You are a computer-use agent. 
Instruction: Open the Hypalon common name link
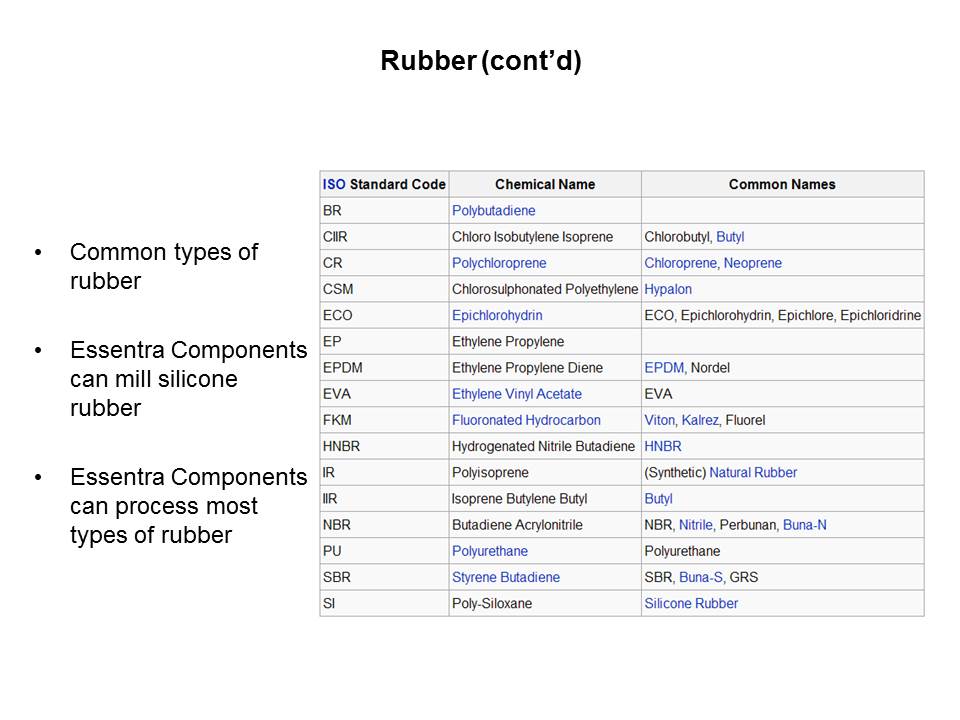(668, 289)
